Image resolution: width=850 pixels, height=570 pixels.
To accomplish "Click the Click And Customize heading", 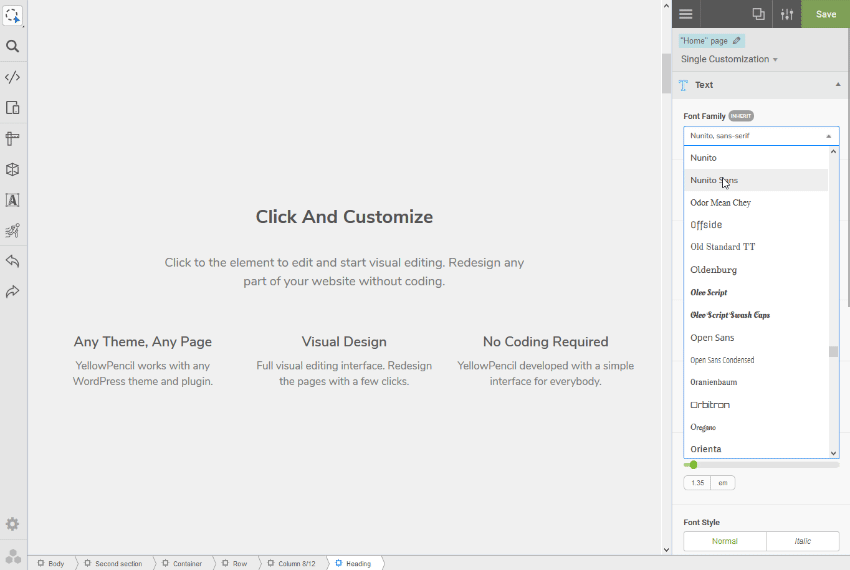I will point(344,217).
